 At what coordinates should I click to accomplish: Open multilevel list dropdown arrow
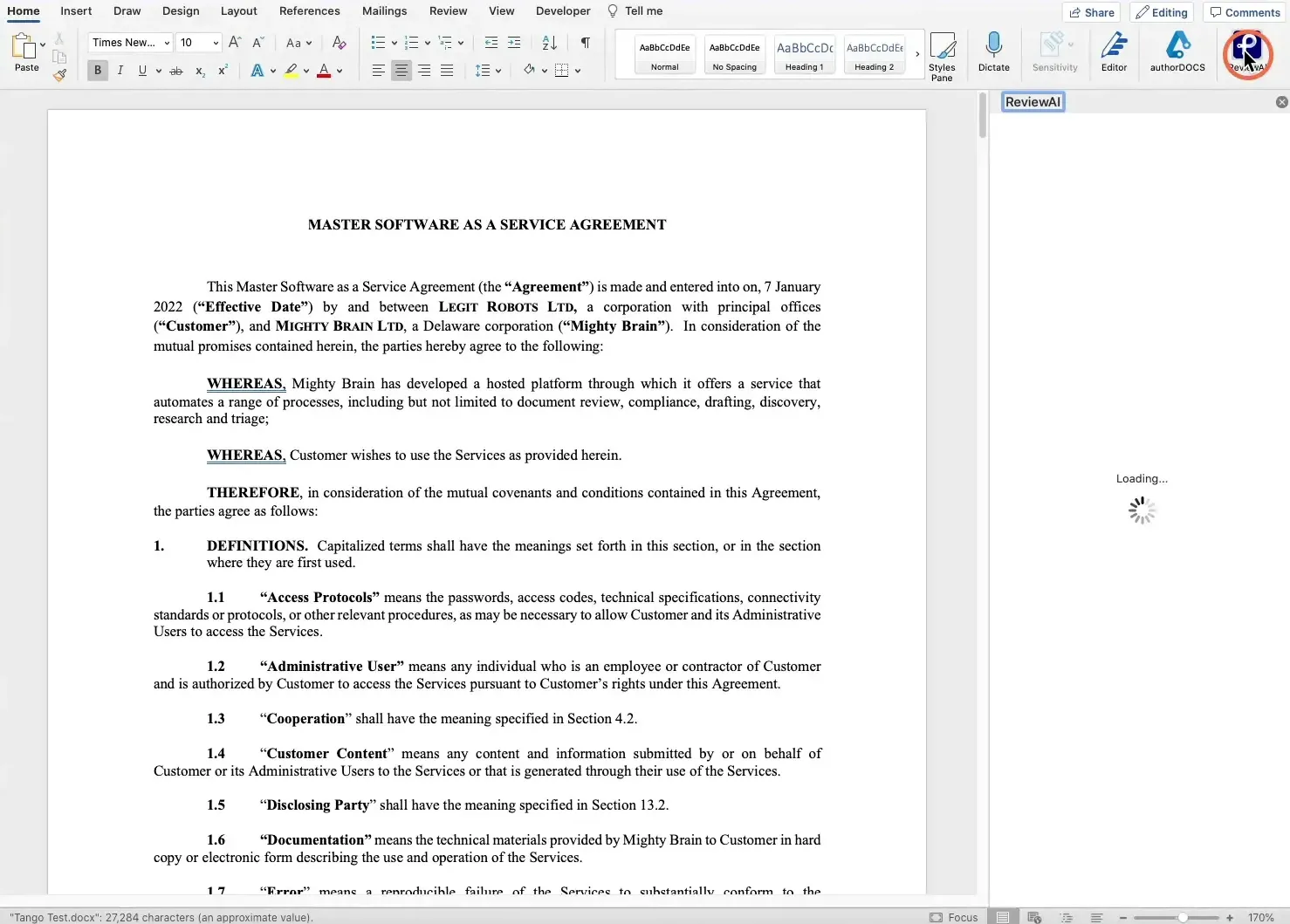(461, 42)
